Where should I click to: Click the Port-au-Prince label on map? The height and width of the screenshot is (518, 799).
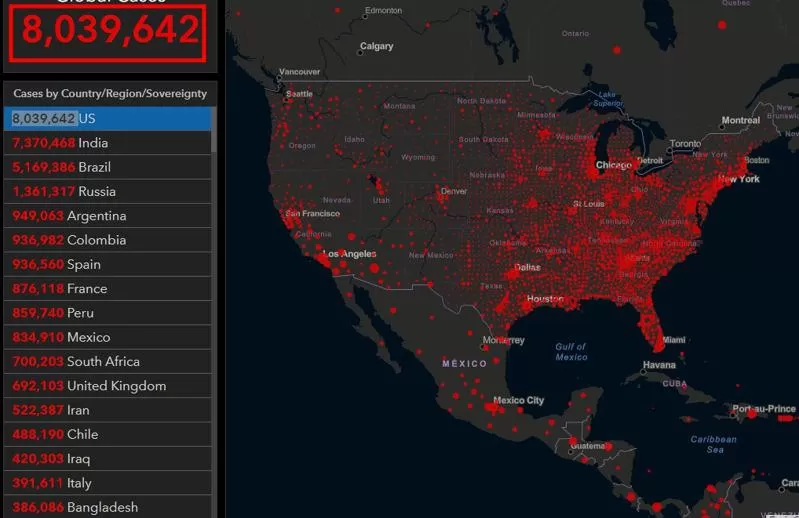coord(764,408)
